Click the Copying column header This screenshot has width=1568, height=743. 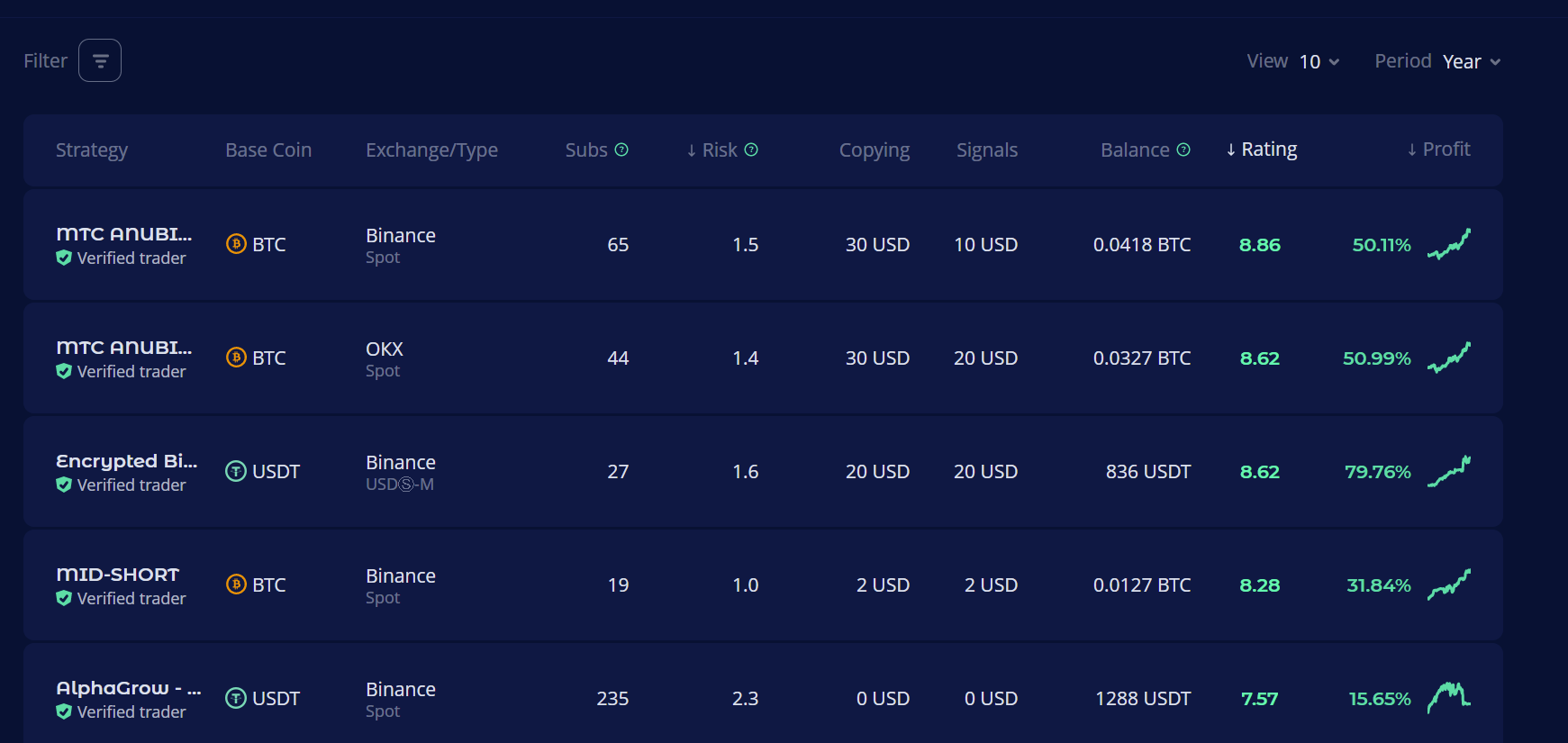coord(874,150)
